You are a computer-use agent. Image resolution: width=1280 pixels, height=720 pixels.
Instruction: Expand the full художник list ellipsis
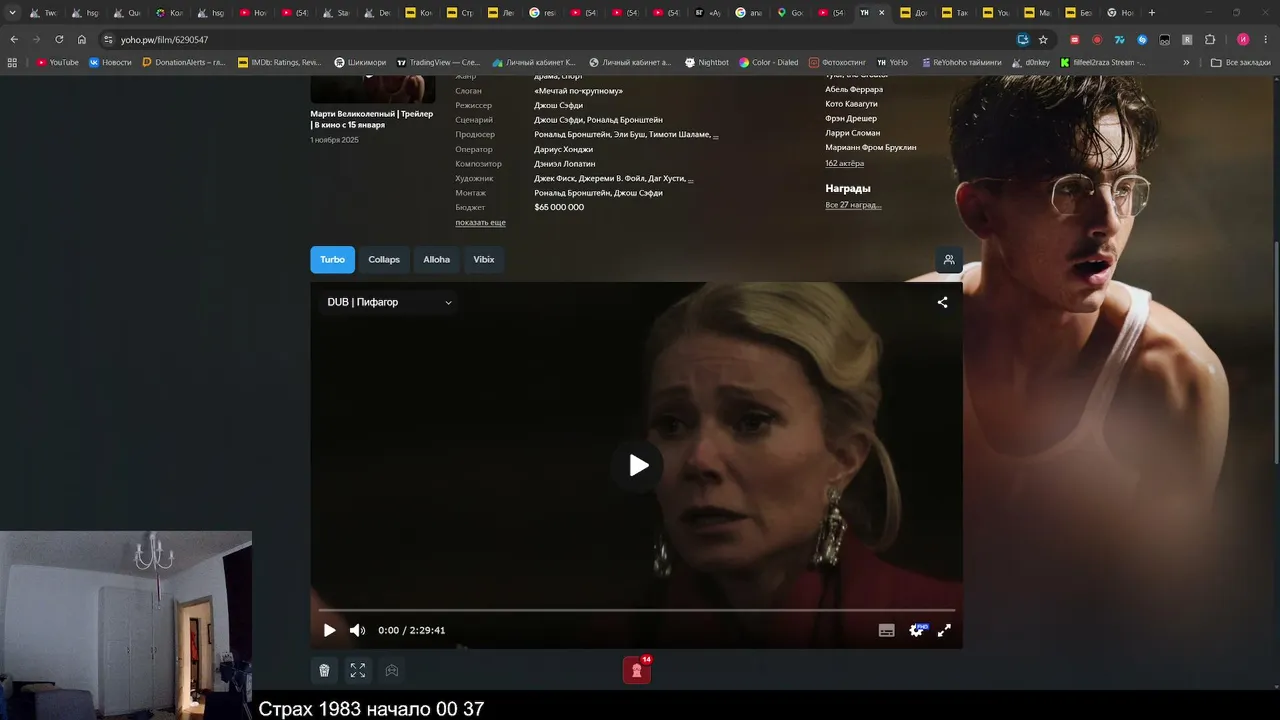click(x=690, y=179)
